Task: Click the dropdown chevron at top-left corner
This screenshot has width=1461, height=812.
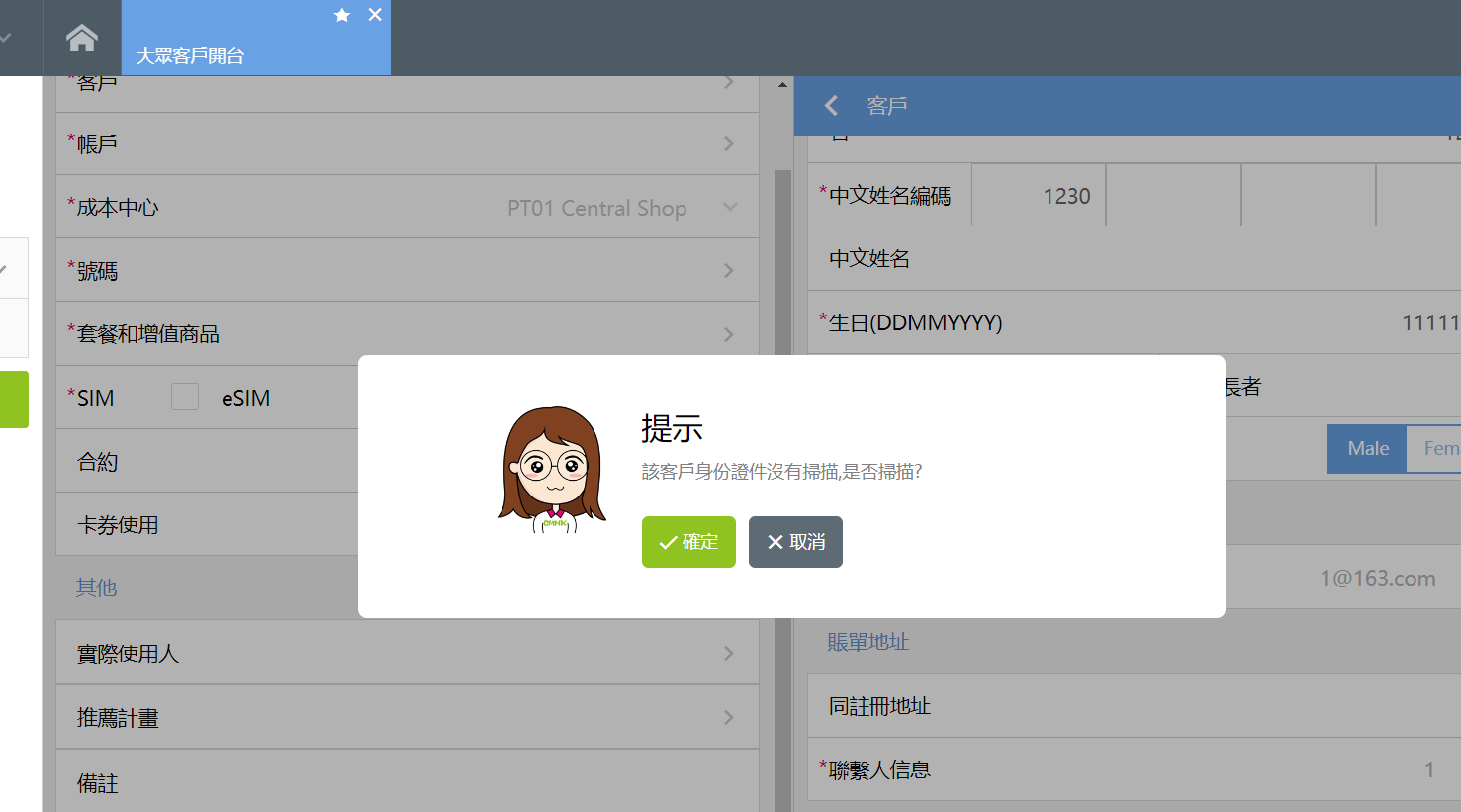Action: click(x=6, y=38)
